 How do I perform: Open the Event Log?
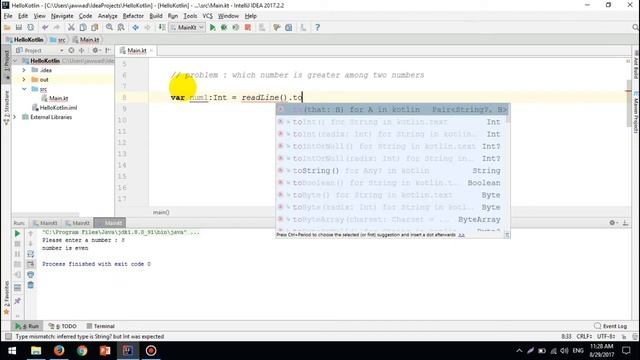(x=611, y=326)
